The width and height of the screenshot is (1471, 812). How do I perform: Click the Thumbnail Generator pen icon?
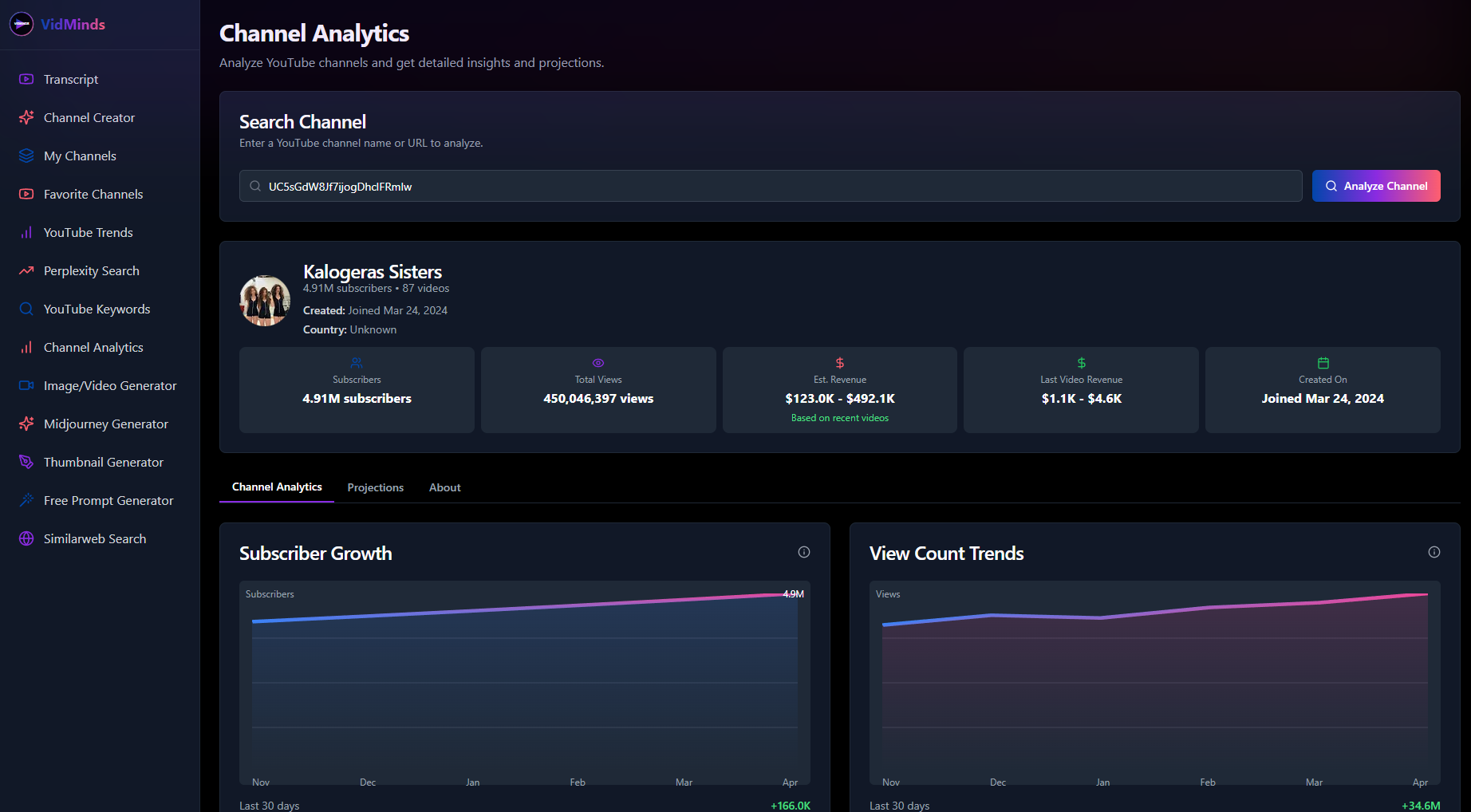26,462
